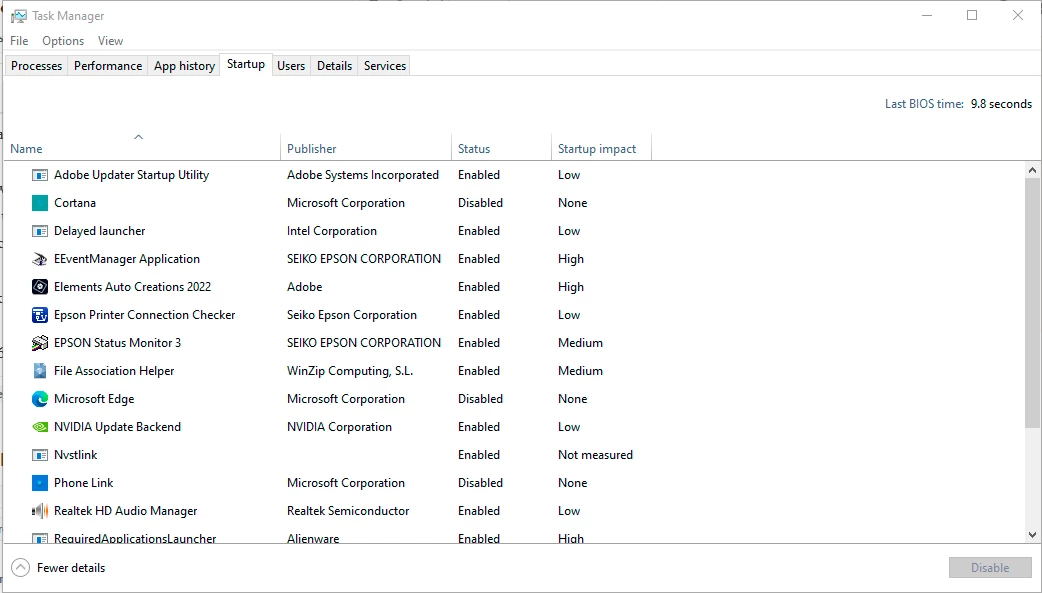Click the sort arrow above Name column
The width and height of the screenshot is (1042, 593).
click(x=138, y=137)
